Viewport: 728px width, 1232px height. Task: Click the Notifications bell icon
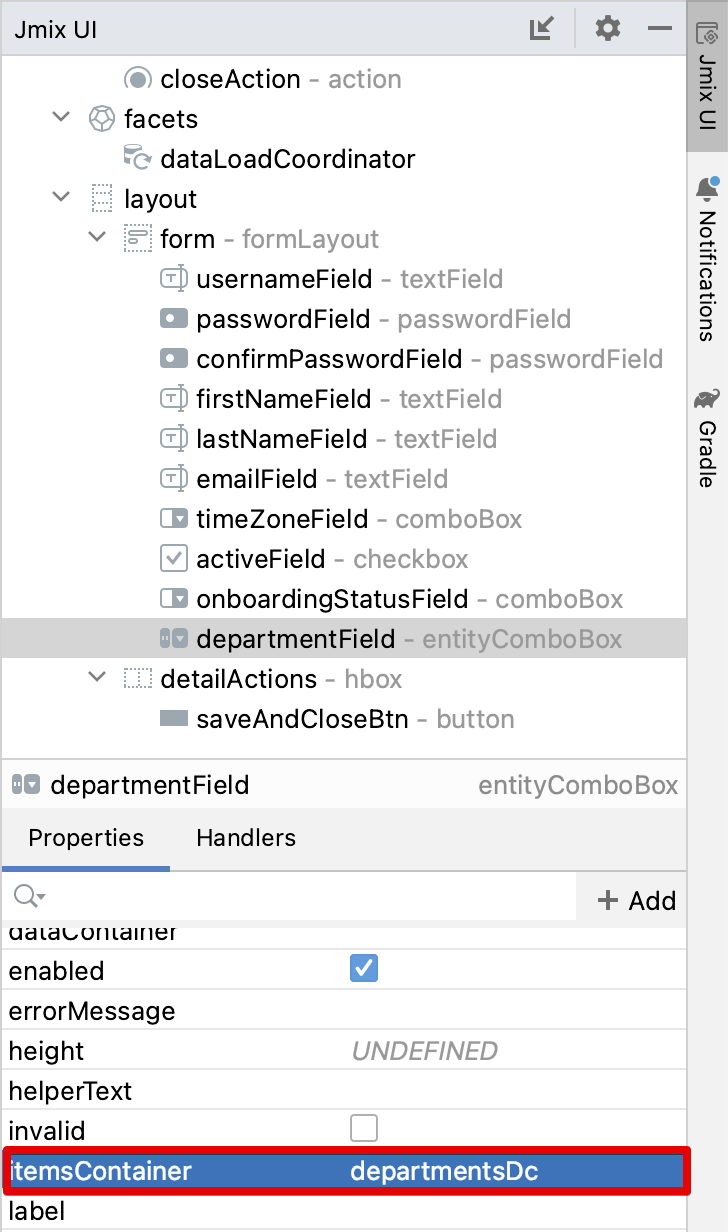point(707,188)
